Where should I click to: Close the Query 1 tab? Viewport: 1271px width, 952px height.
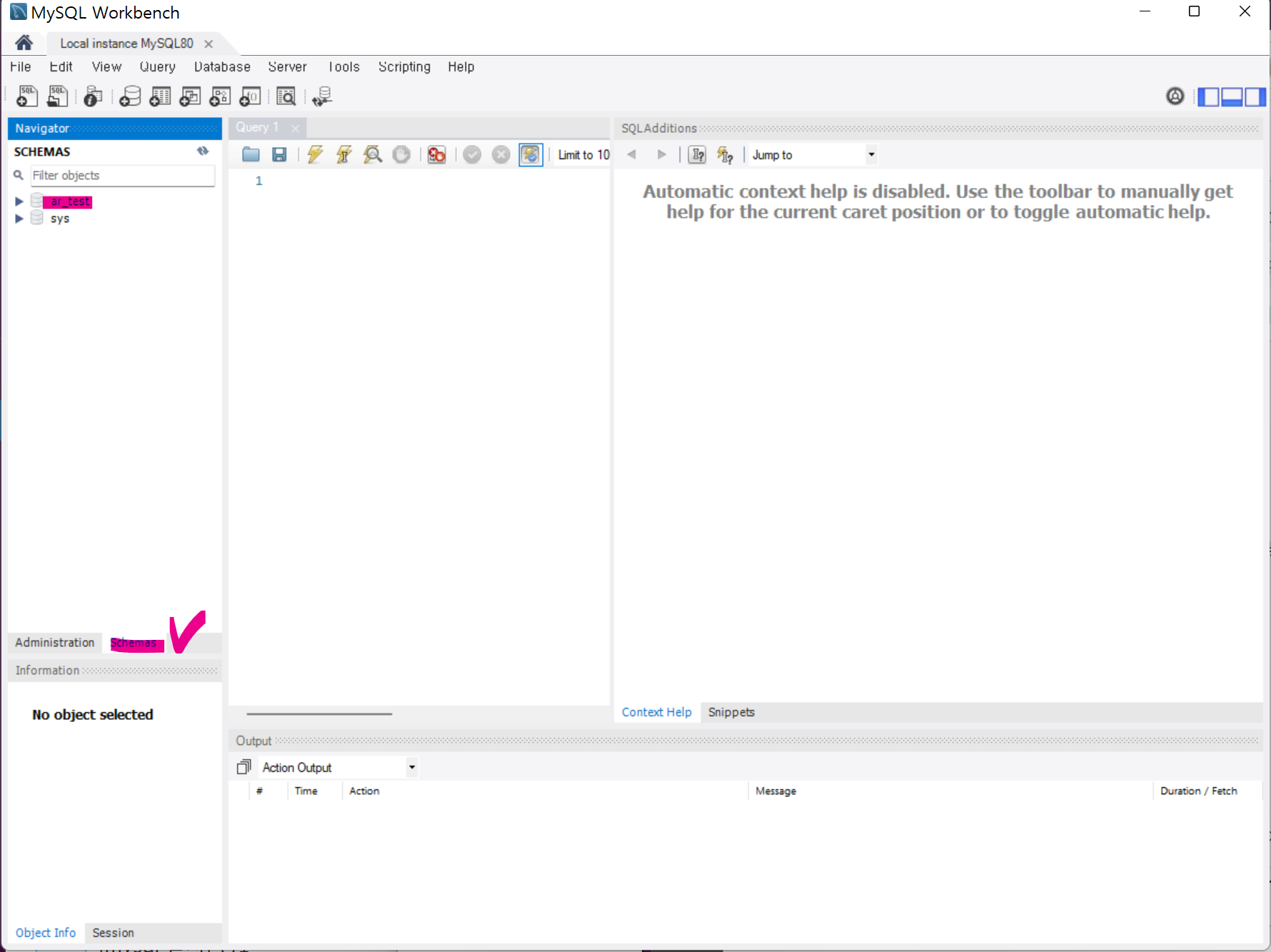295,128
